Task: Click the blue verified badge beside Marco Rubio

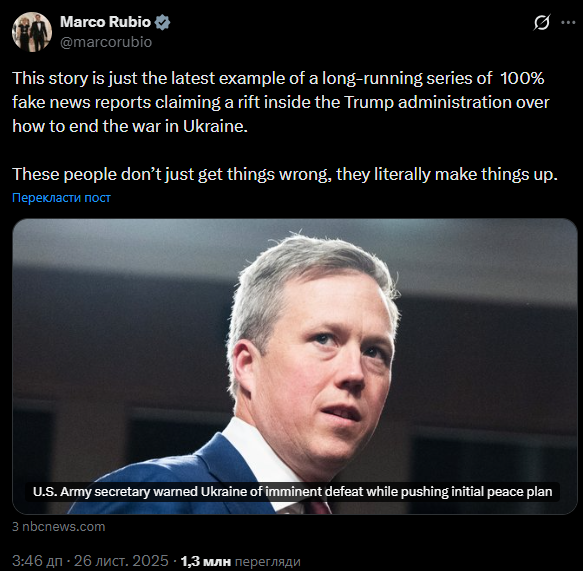Action: click(x=162, y=22)
